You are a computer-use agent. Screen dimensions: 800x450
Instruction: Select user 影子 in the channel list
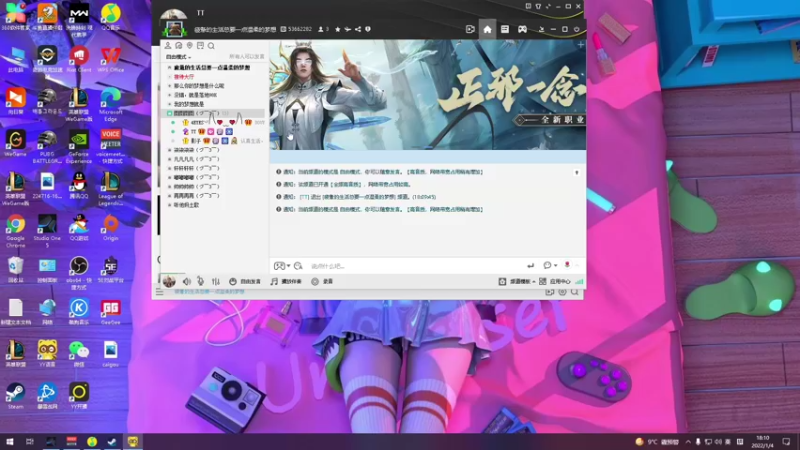(x=195, y=141)
